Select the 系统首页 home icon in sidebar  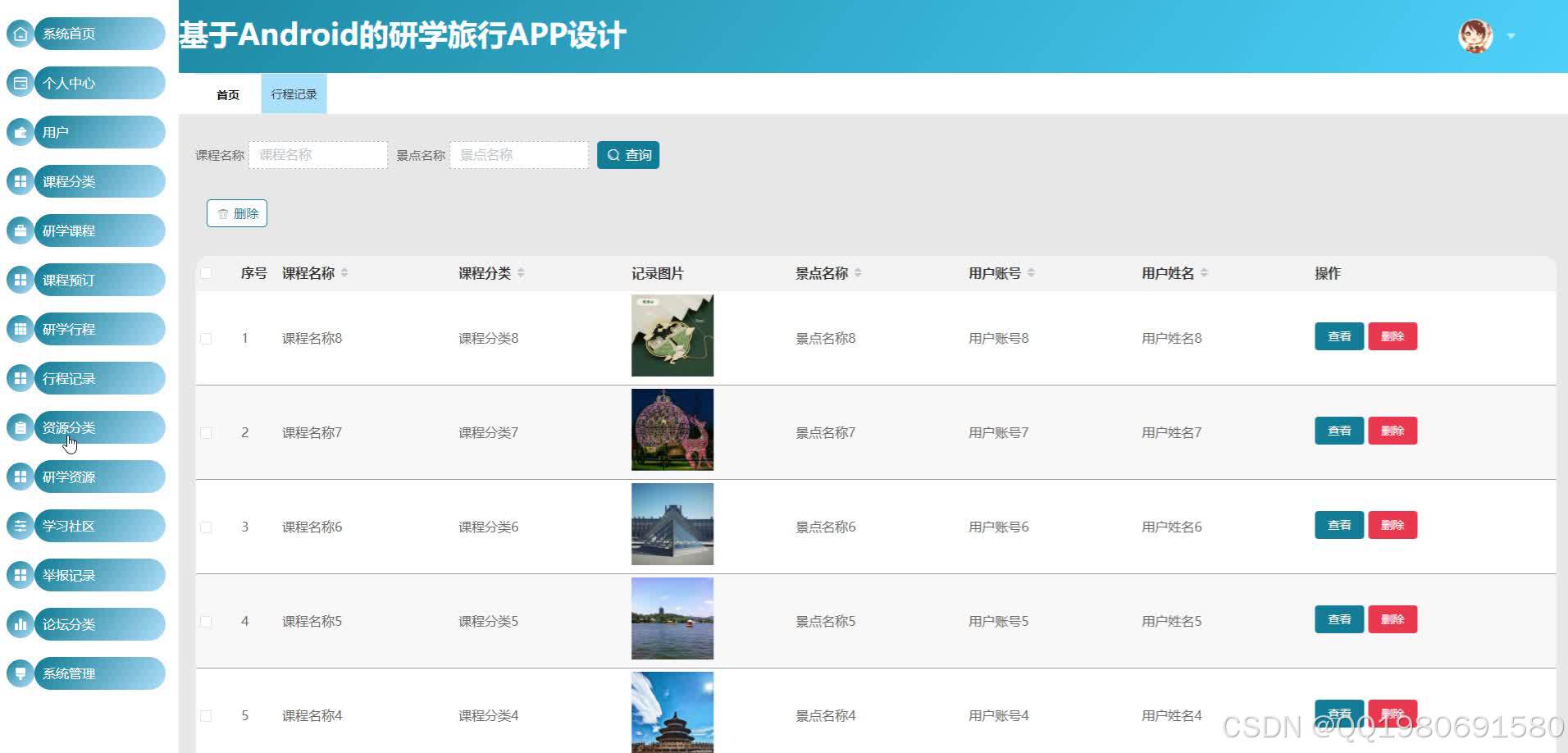[20, 34]
